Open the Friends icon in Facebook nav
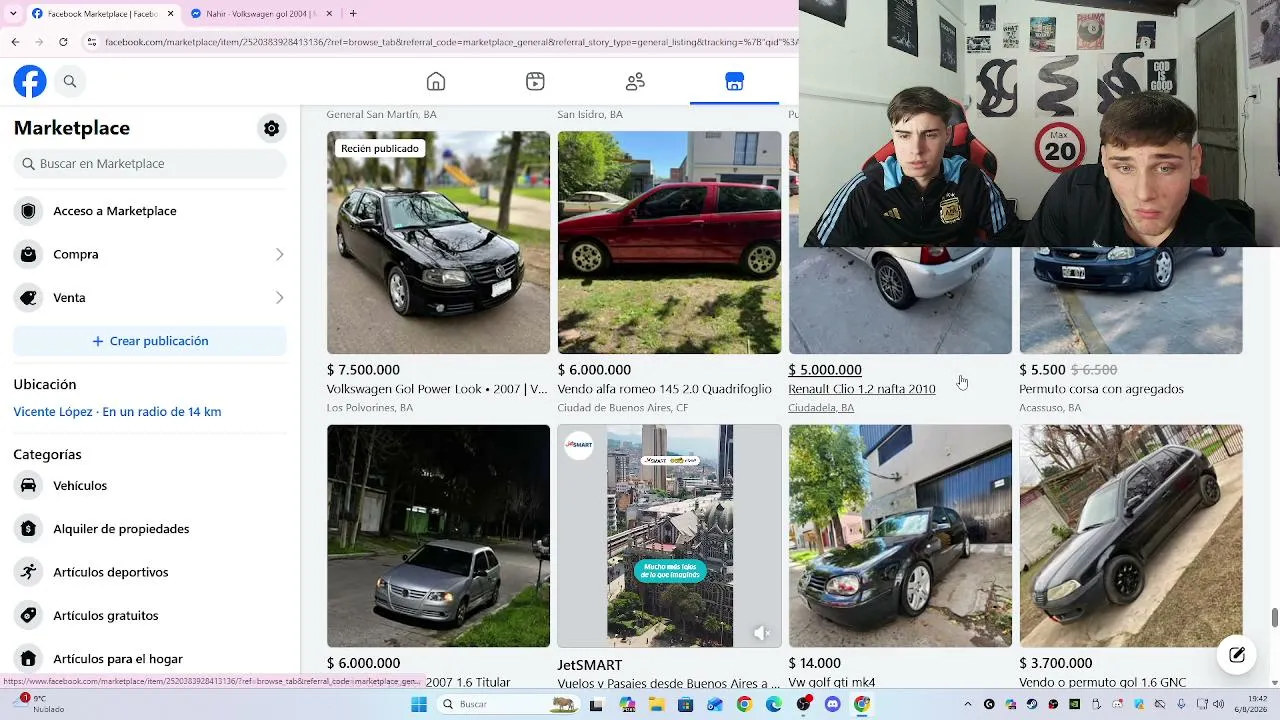The width and height of the screenshot is (1280, 720). 635,82
